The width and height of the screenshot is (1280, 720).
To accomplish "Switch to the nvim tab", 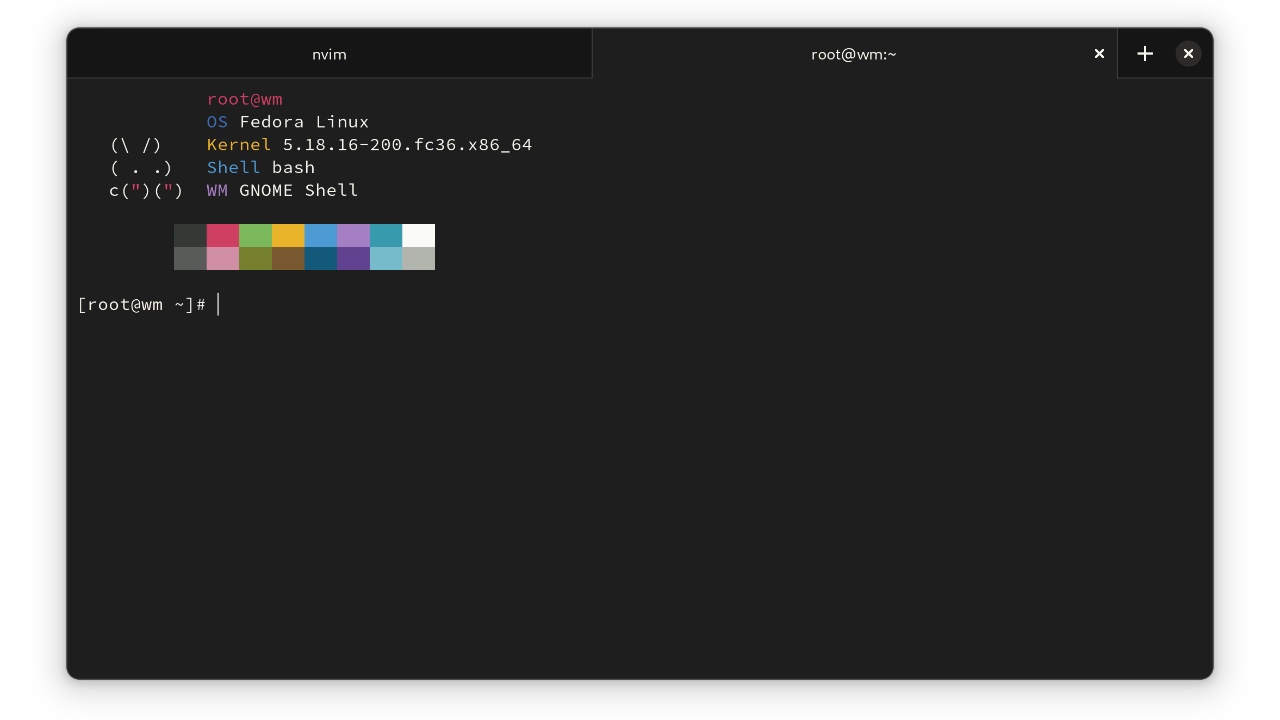I will [329, 54].
